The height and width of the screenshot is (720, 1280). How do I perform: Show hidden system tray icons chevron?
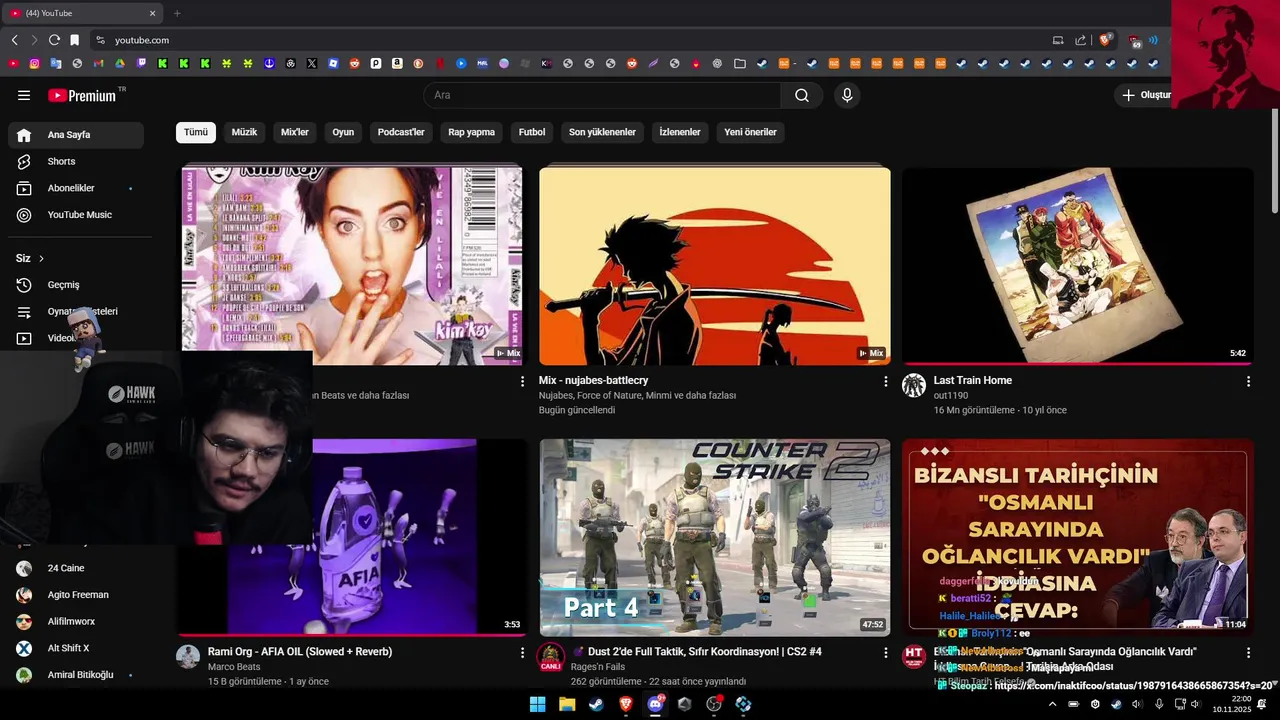point(1052,704)
